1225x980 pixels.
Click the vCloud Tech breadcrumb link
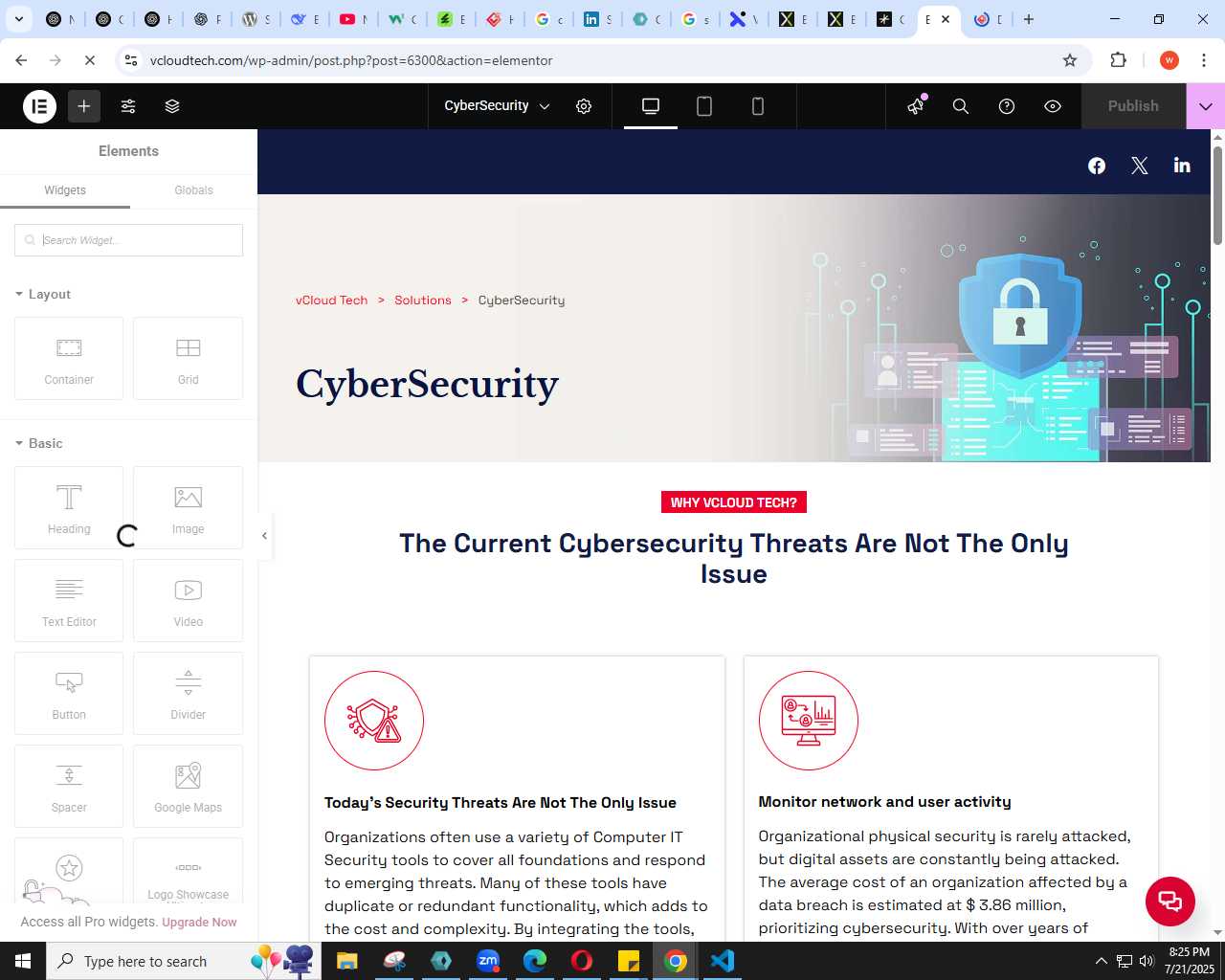(x=331, y=301)
